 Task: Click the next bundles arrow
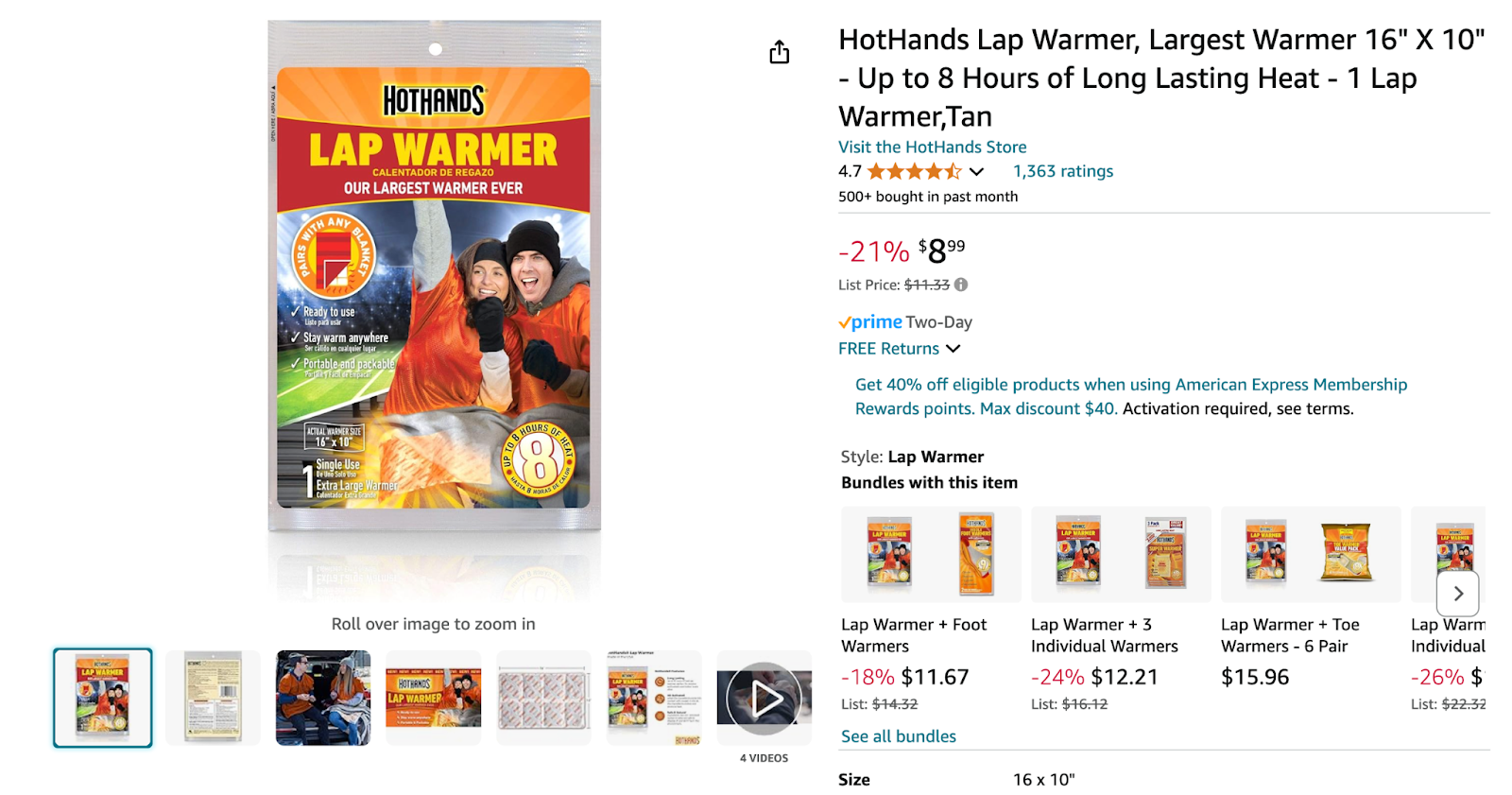coord(1458,594)
